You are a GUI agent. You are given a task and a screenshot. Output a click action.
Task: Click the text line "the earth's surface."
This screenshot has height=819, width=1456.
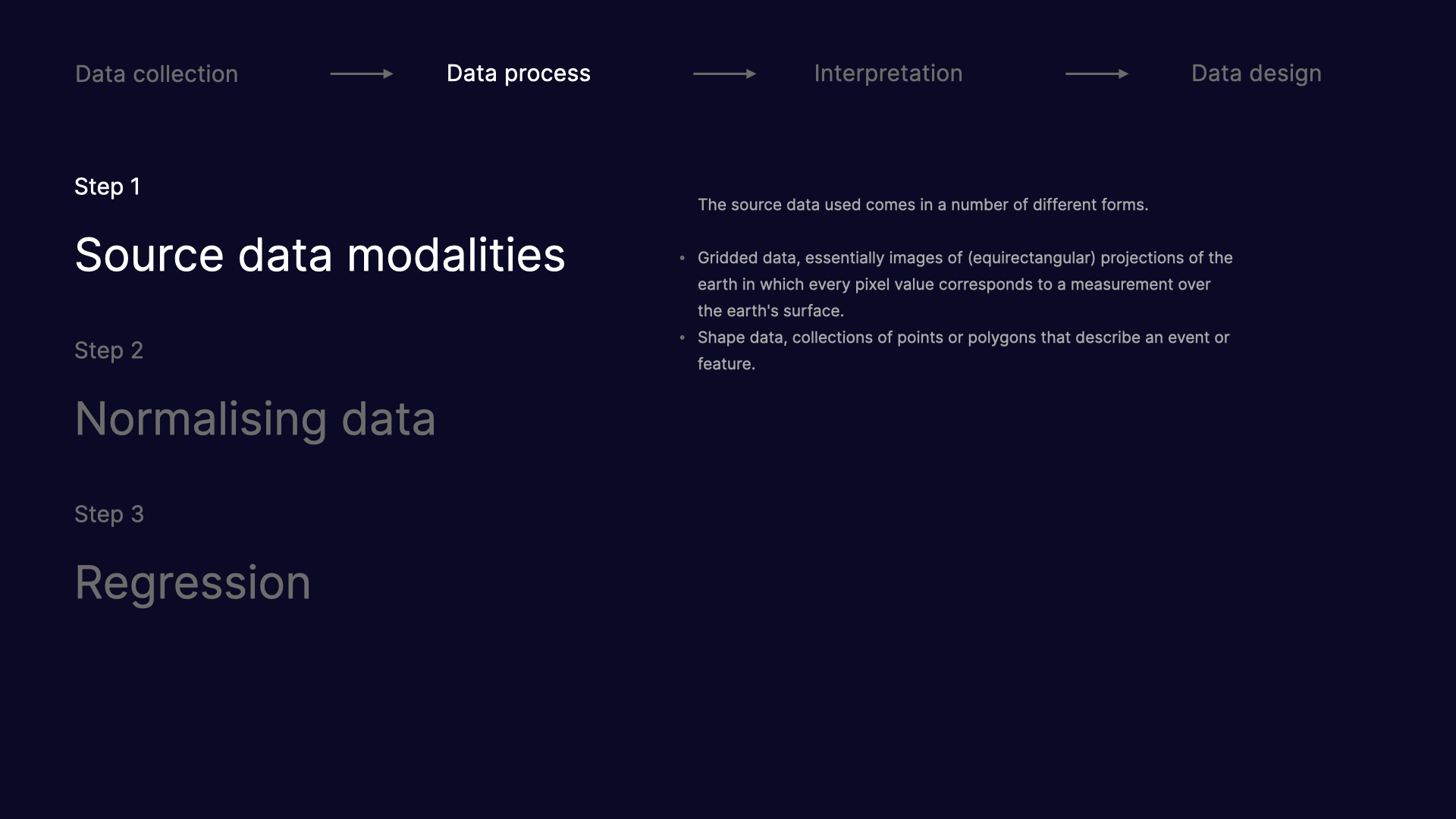770,311
